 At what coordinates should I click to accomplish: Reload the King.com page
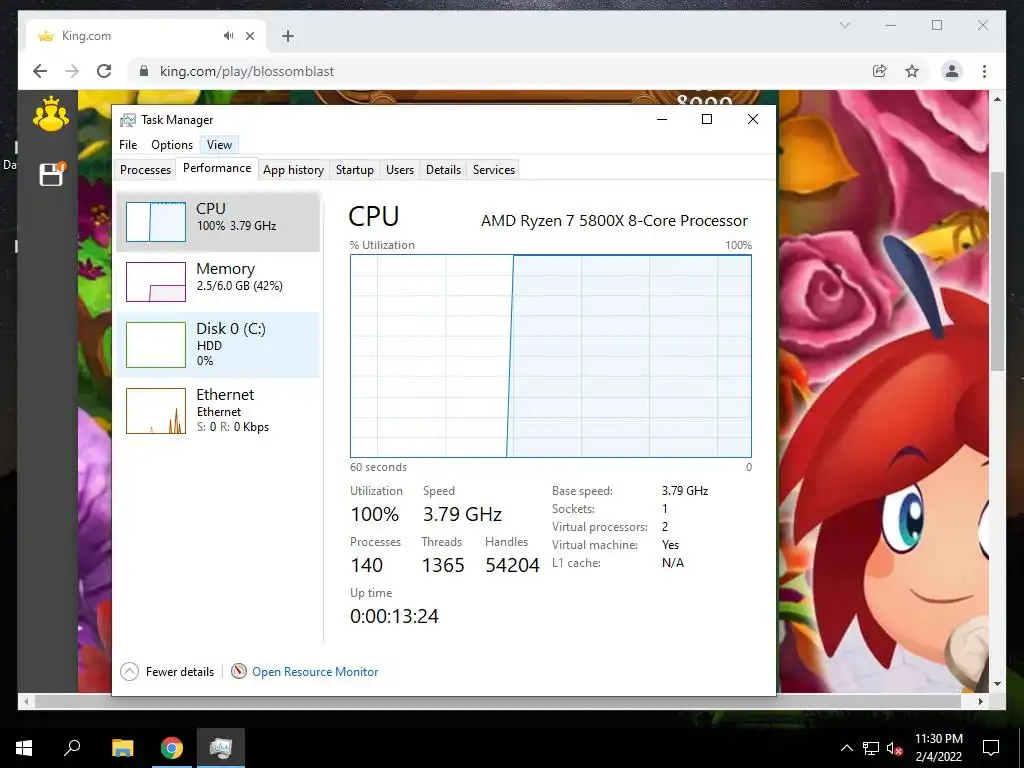click(x=104, y=71)
